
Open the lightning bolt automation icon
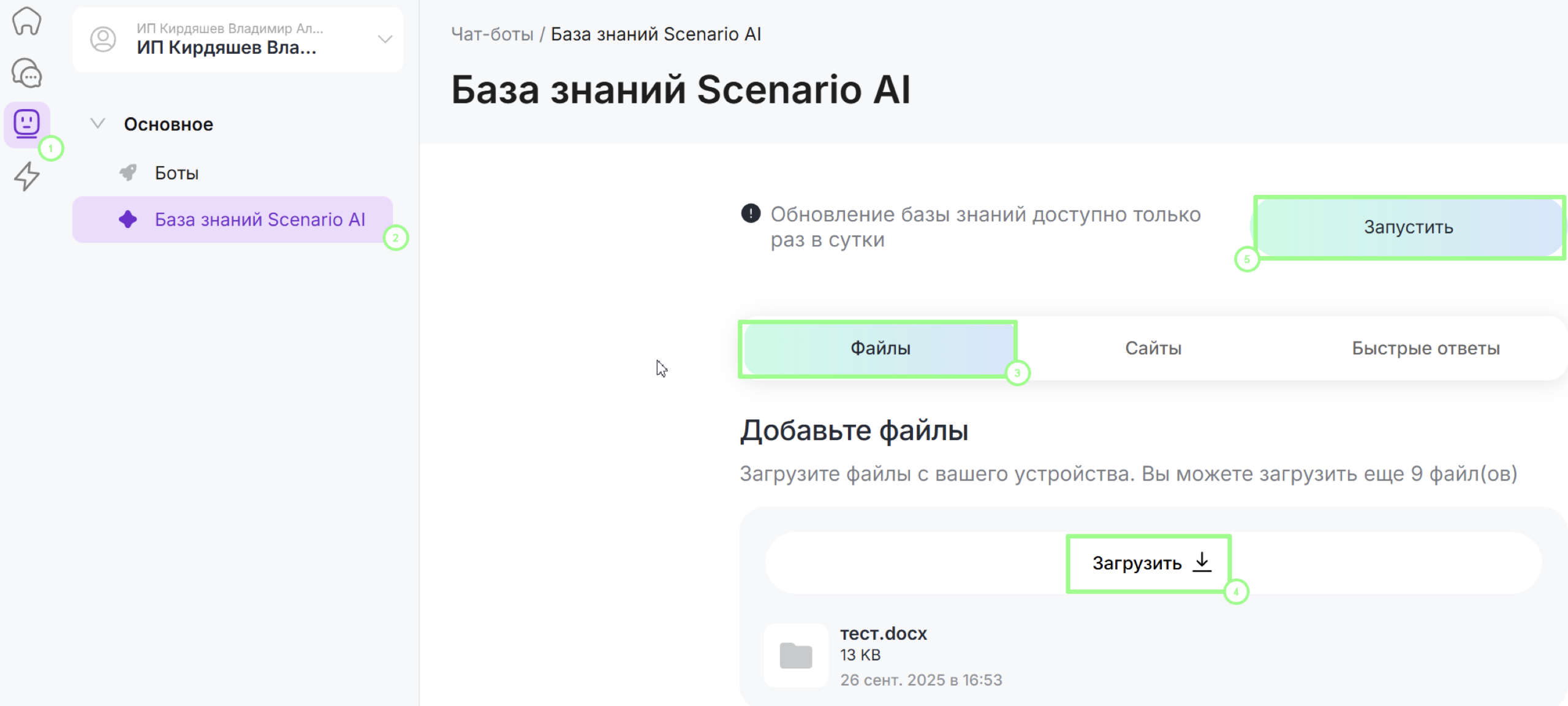[x=26, y=176]
